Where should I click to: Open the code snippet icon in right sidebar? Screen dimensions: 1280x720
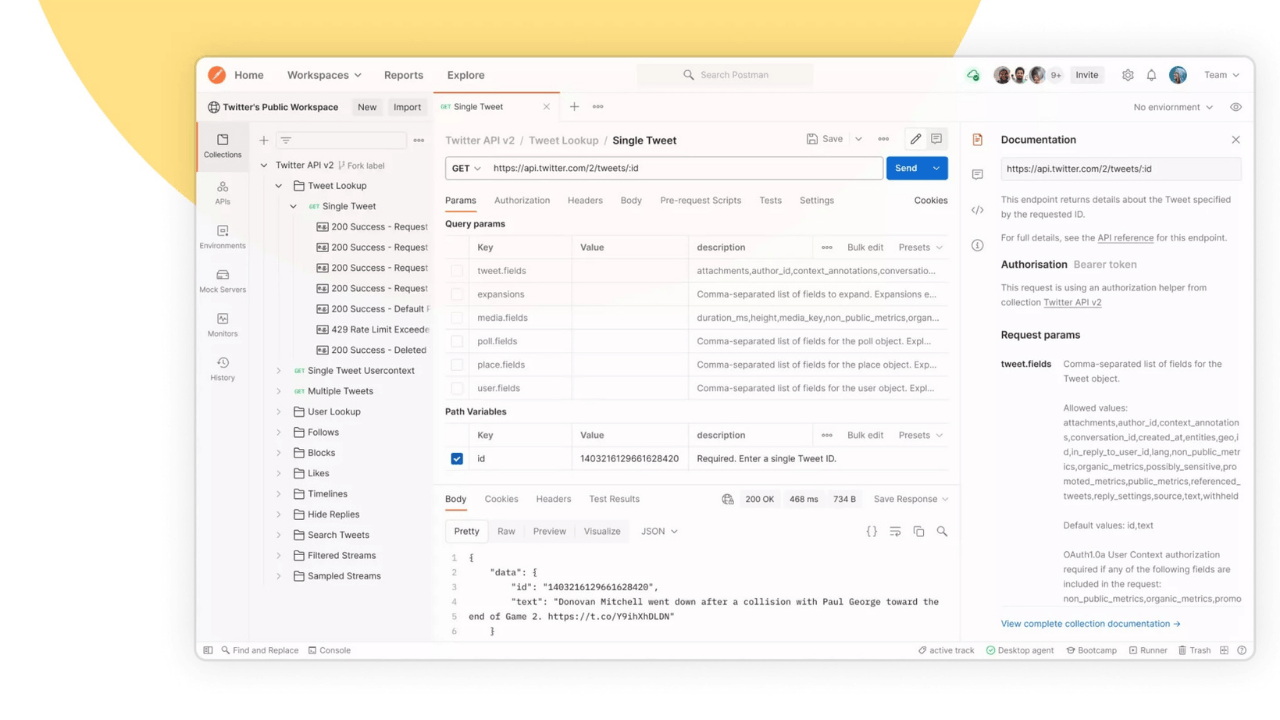977,210
